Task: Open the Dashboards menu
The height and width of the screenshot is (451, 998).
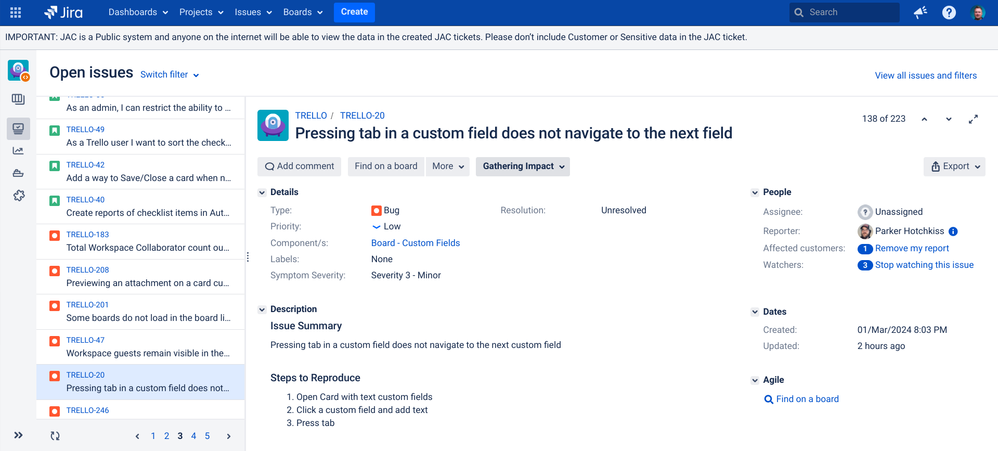Action: click(138, 12)
